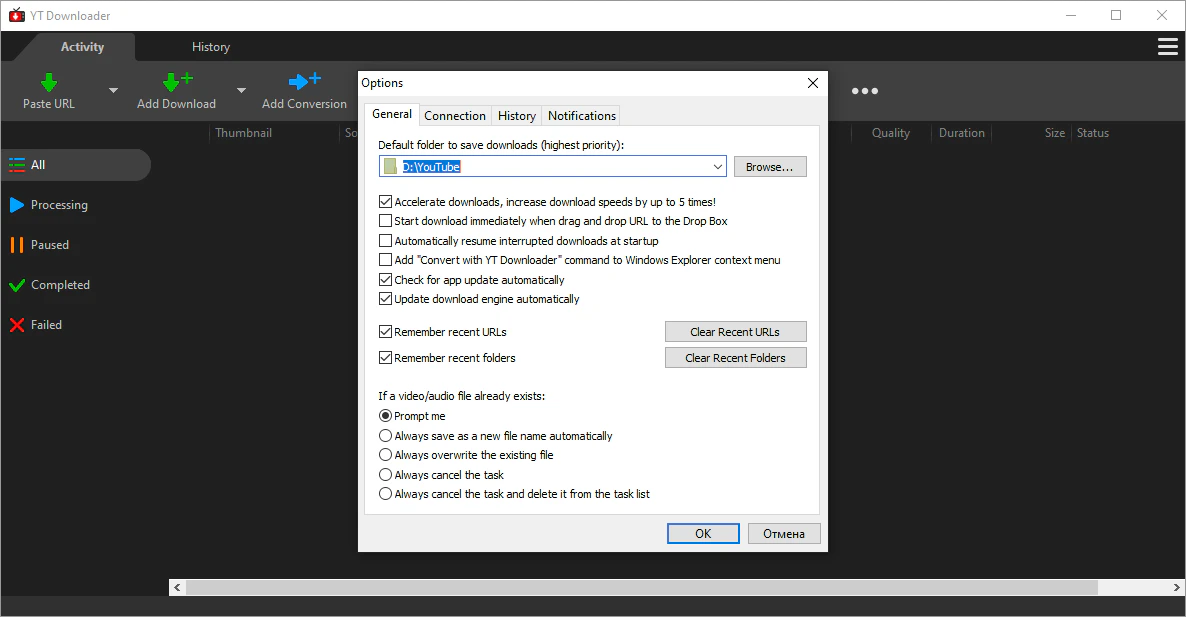Open the default folder dropdown arrow
Image resolution: width=1186 pixels, height=617 pixels.
pyautogui.click(x=718, y=166)
